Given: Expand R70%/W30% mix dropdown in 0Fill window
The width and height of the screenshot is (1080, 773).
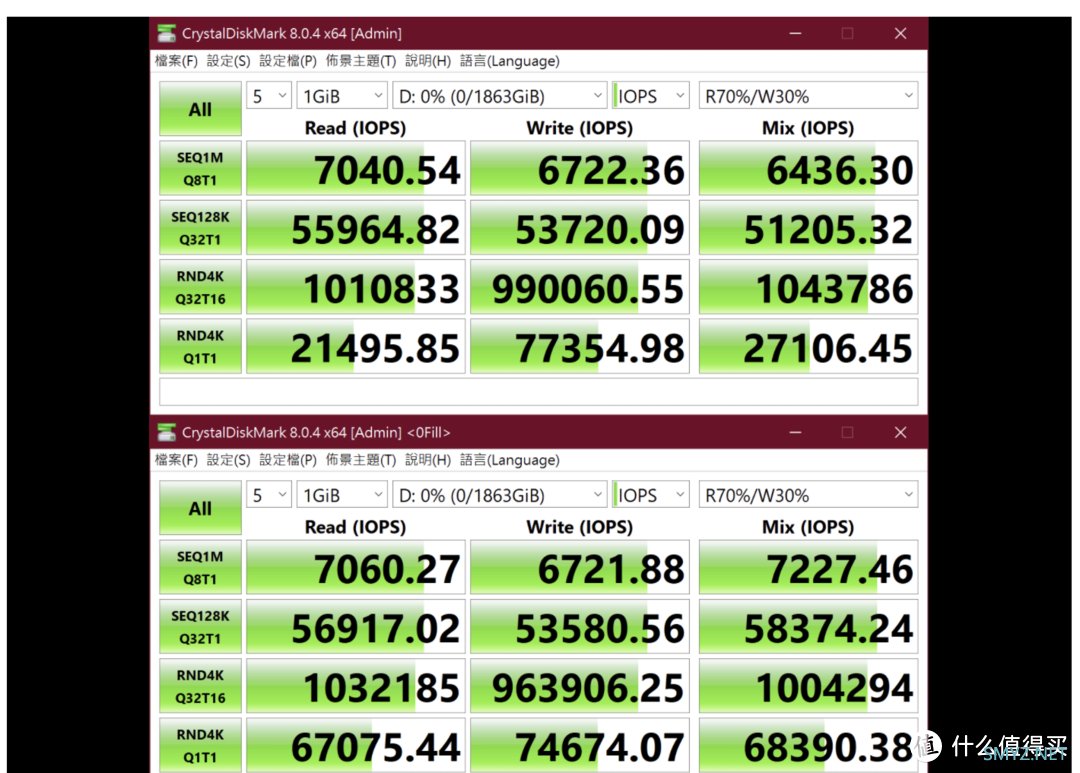Looking at the screenshot, I should click(x=809, y=495).
